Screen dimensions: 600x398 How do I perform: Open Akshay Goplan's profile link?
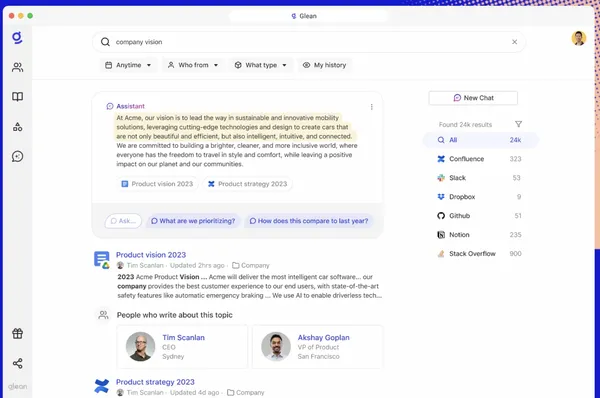pyautogui.click(x=323, y=338)
